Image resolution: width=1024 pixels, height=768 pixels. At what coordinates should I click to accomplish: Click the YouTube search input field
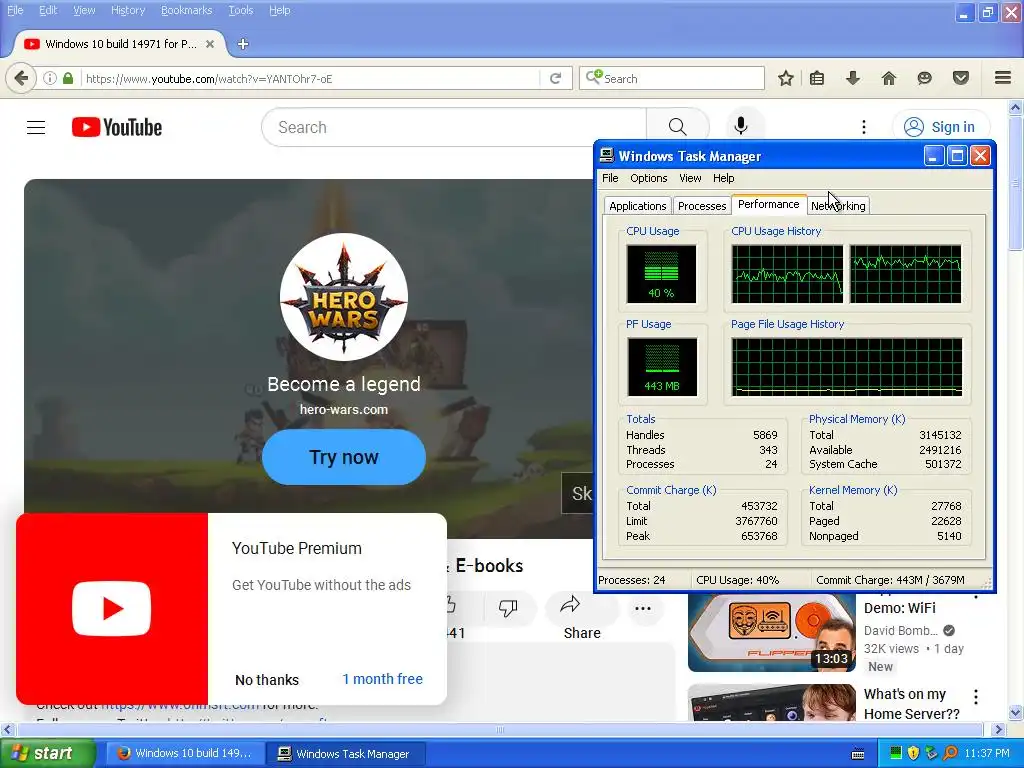point(454,127)
